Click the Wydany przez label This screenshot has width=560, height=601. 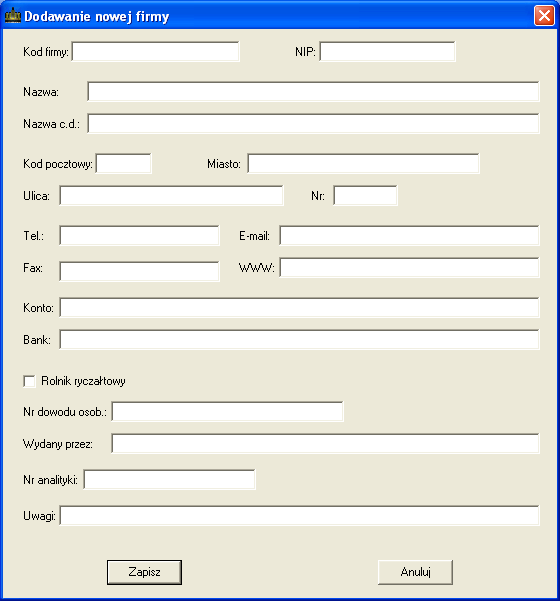[58, 444]
